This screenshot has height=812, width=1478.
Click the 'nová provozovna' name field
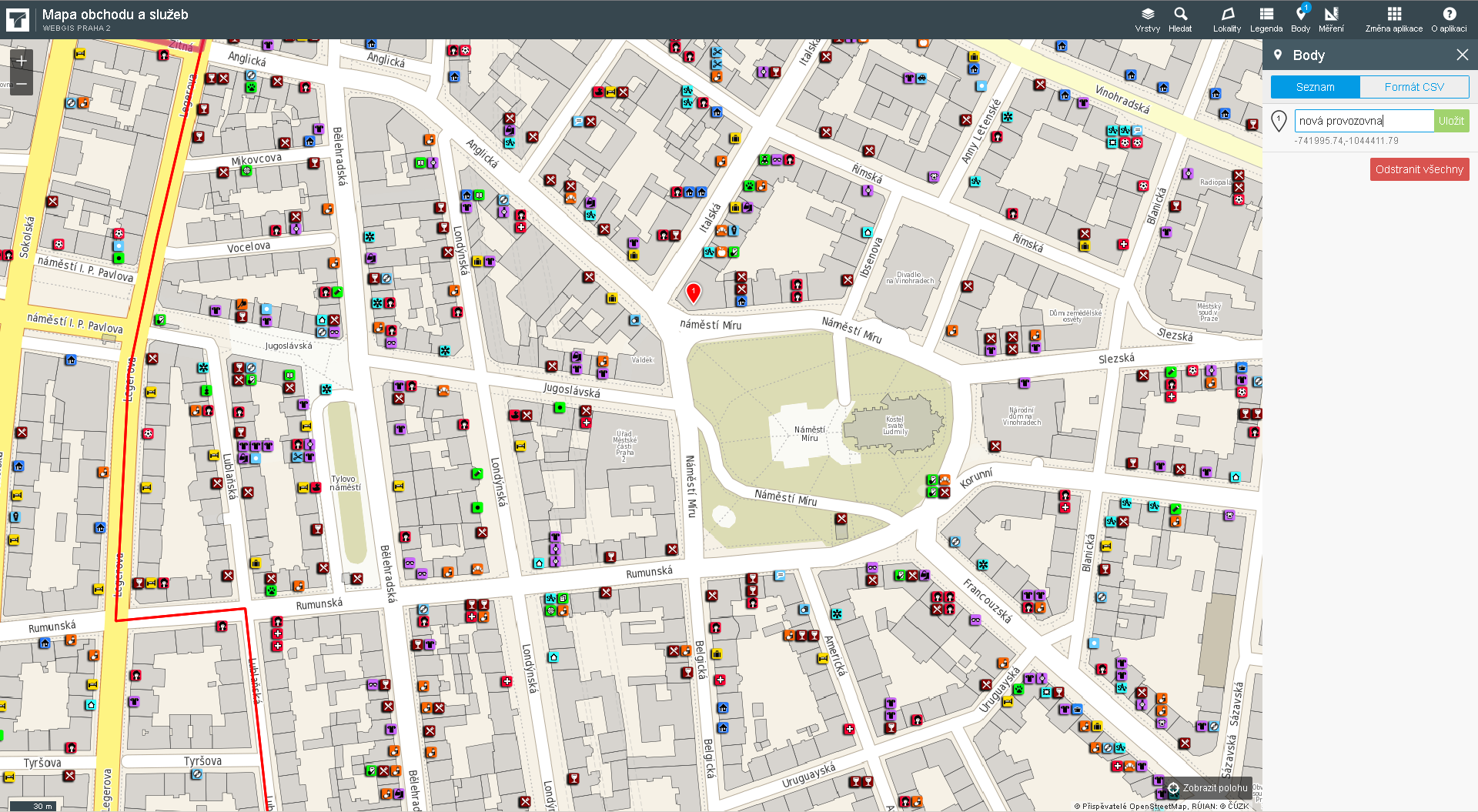point(1364,121)
